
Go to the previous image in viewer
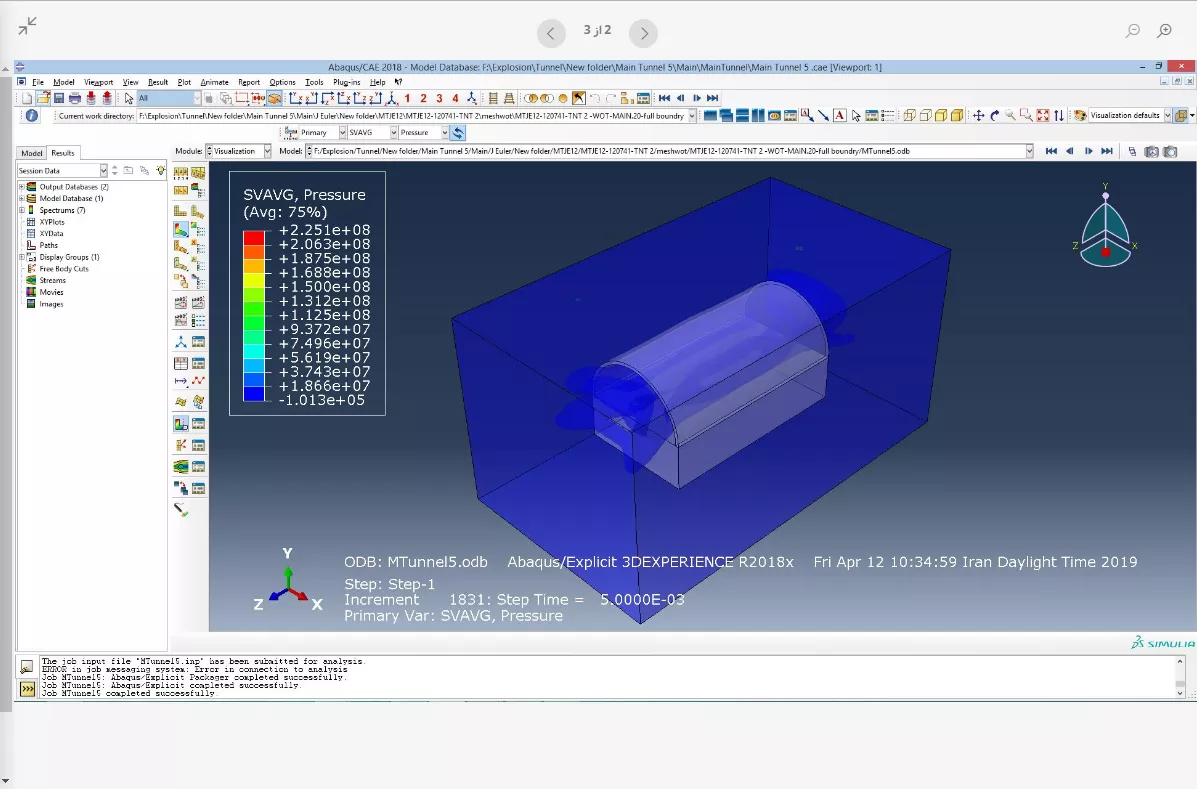coord(551,33)
